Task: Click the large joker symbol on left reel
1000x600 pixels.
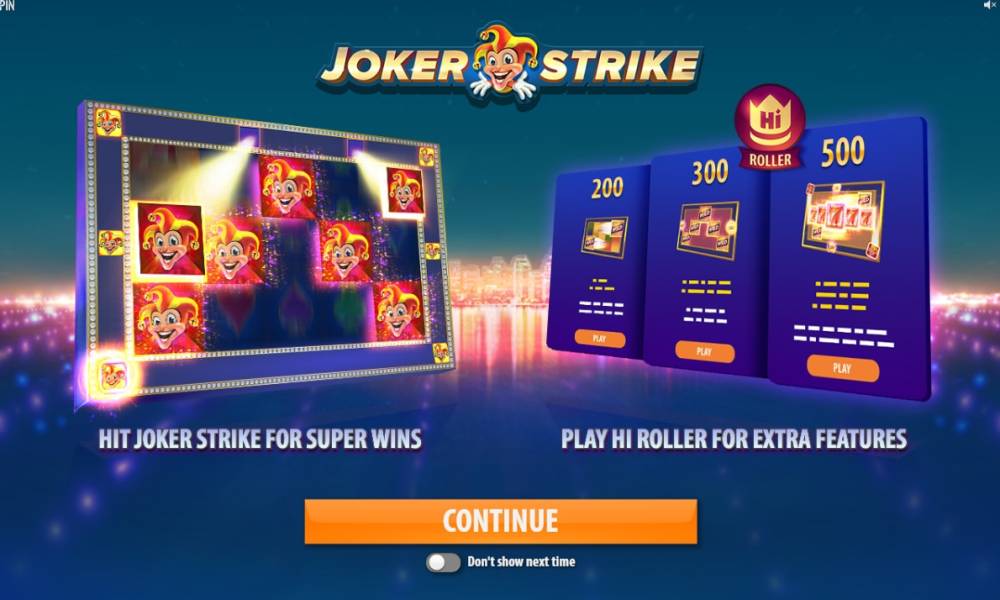Action: [171, 240]
